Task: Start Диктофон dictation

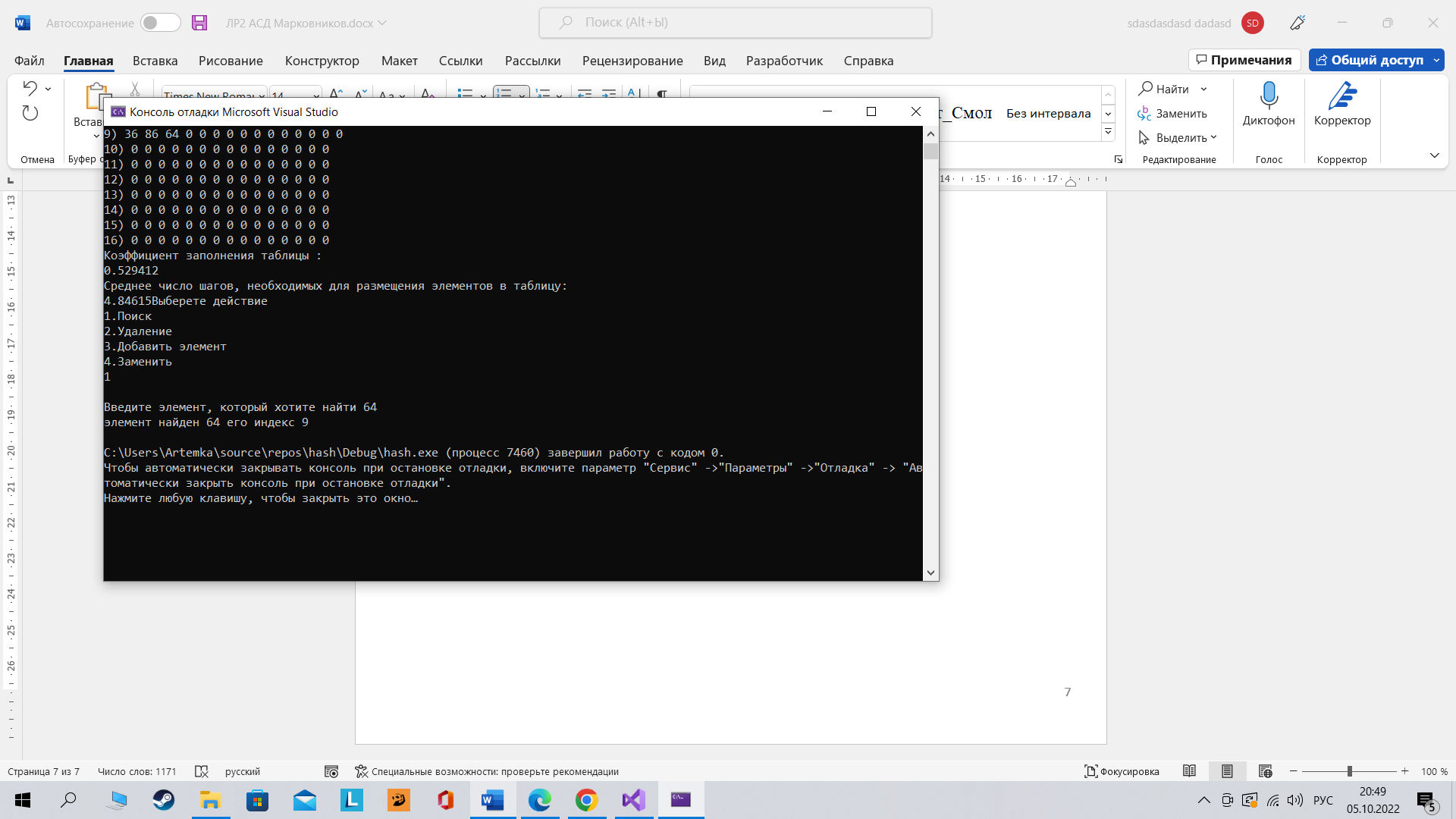Action: pos(1269,104)
